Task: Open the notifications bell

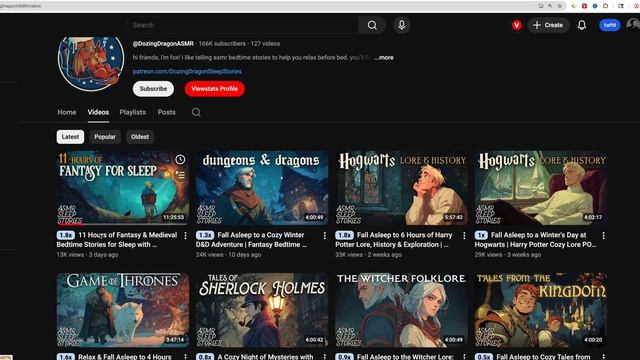Action: click(x=582, y=25)
